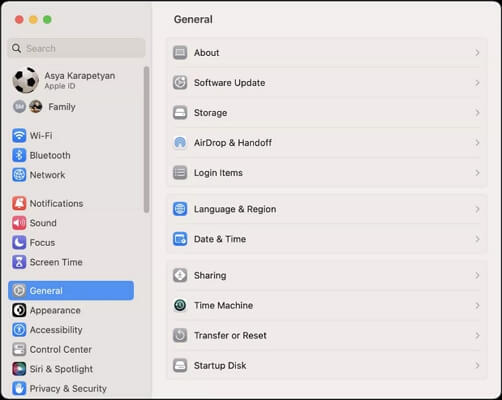Click the Software Update gear icon

(x=180, y=83)
